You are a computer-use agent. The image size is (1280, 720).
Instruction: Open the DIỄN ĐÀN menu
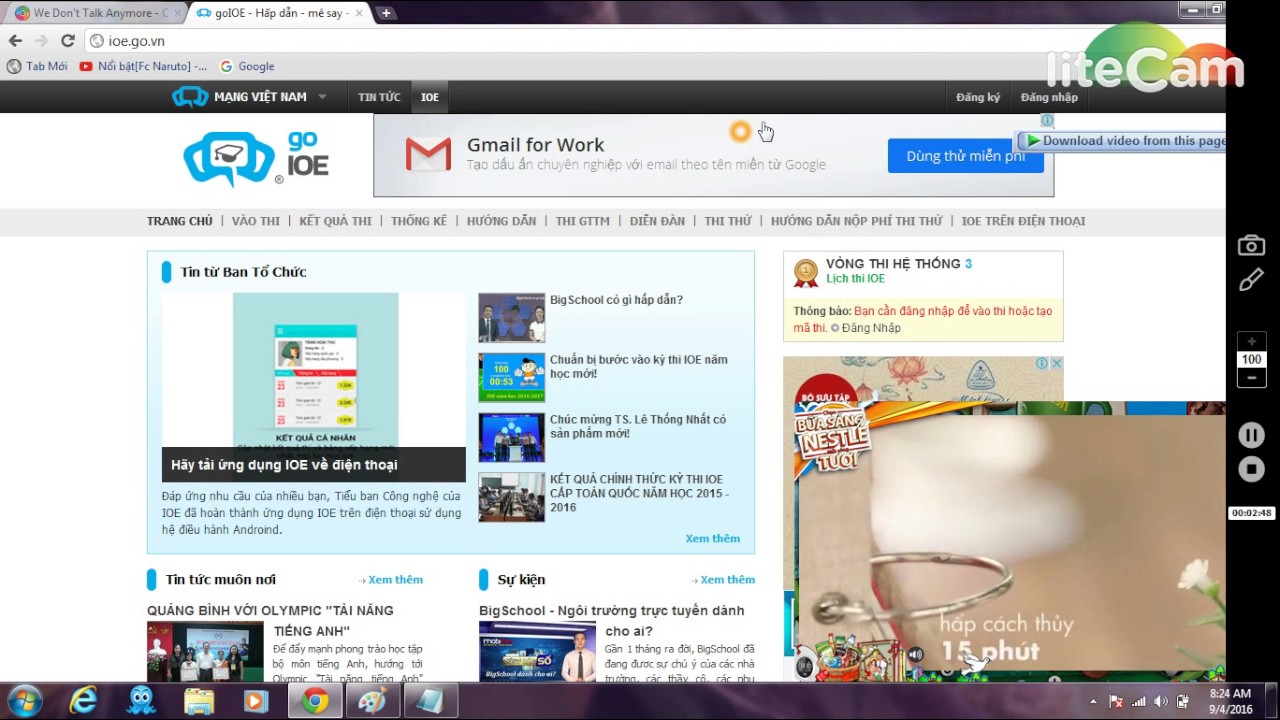(x=657, y=221)
